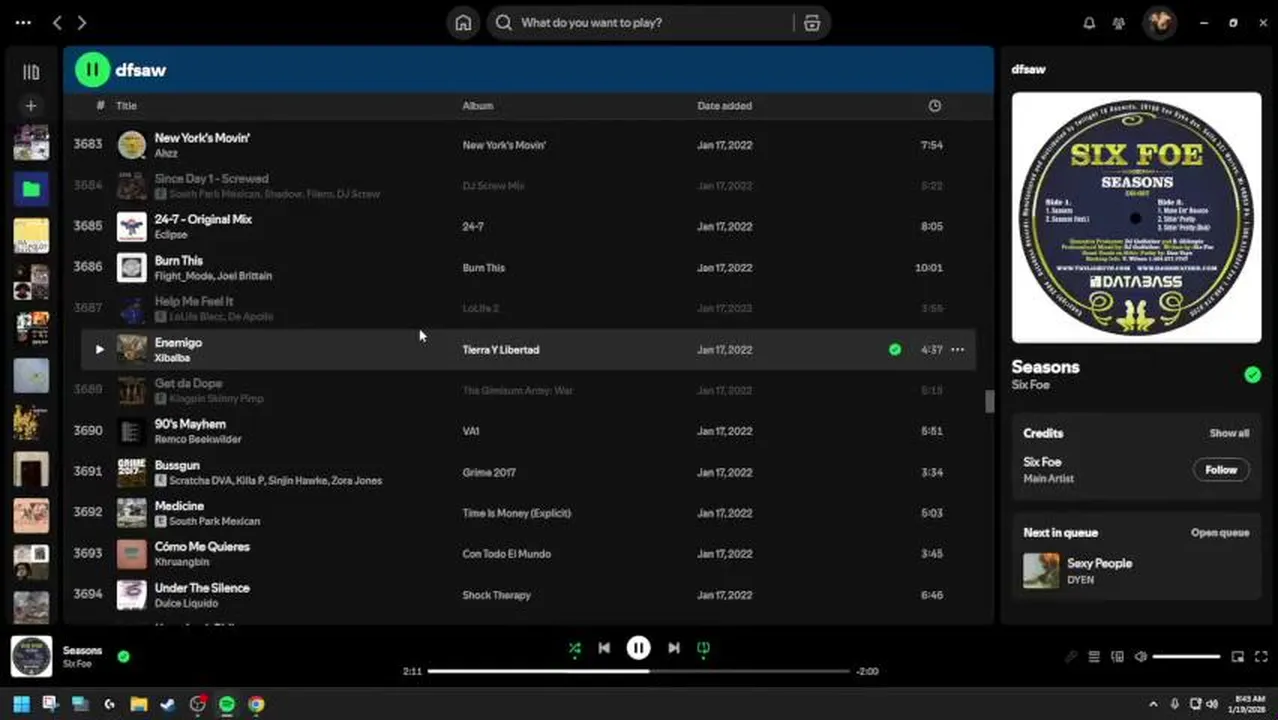1278x720 pixels.
Task: Pause playback in the bottom player
Action: (x=638, y=648)
